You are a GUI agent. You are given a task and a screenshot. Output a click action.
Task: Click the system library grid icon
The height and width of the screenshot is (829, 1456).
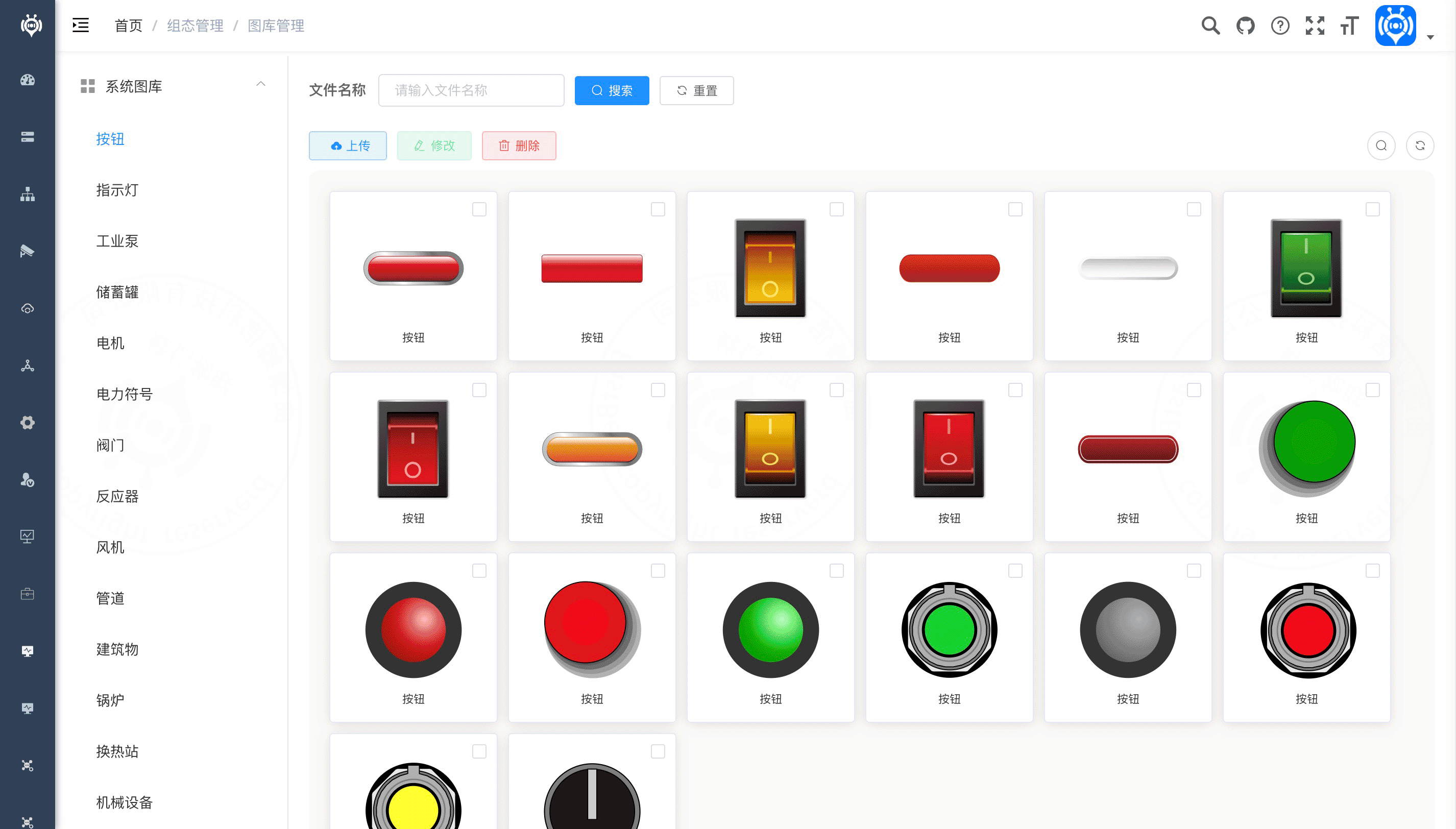88,86
